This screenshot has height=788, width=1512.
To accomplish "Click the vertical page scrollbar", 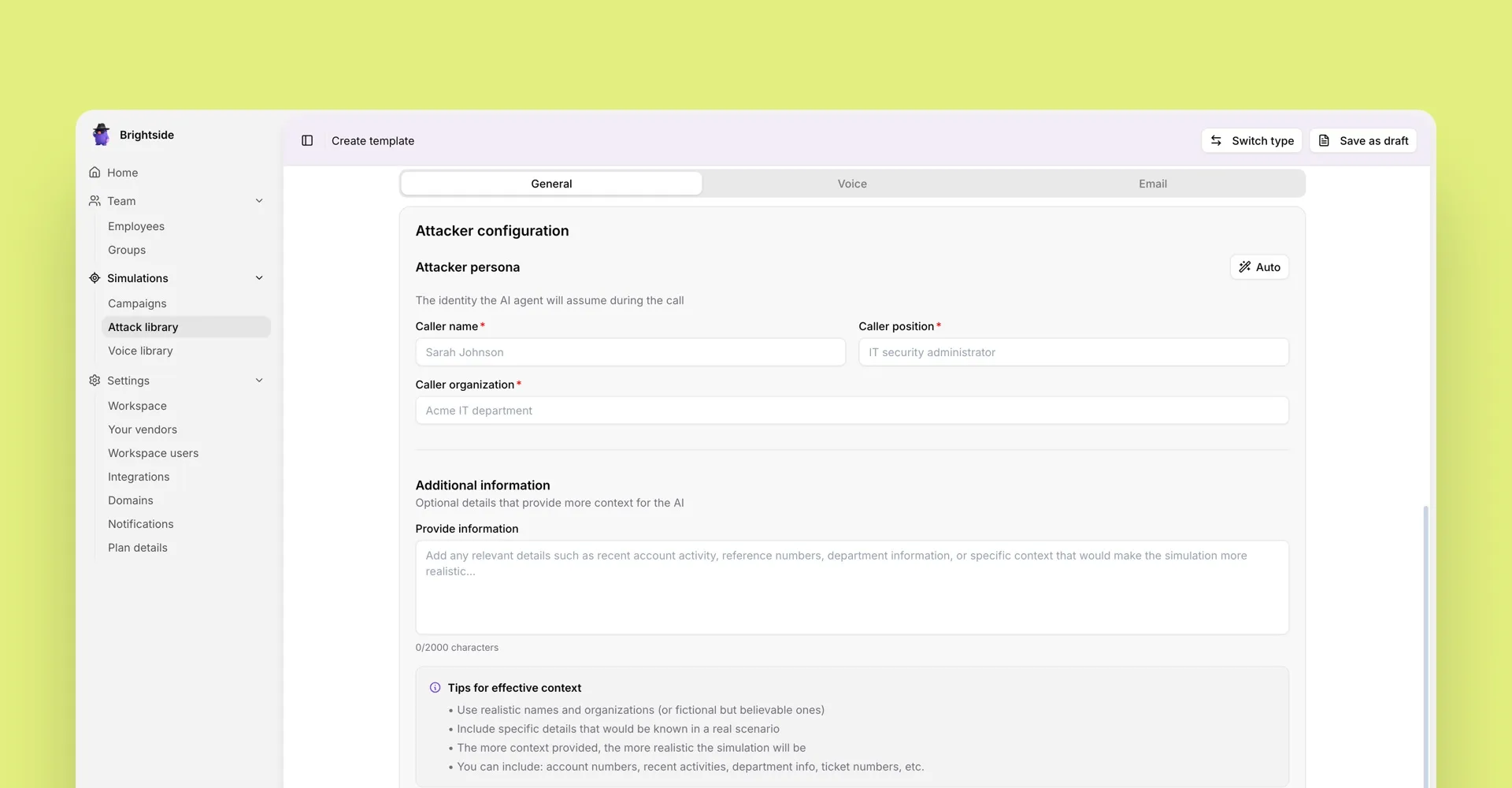I will tap(1425, 646).
